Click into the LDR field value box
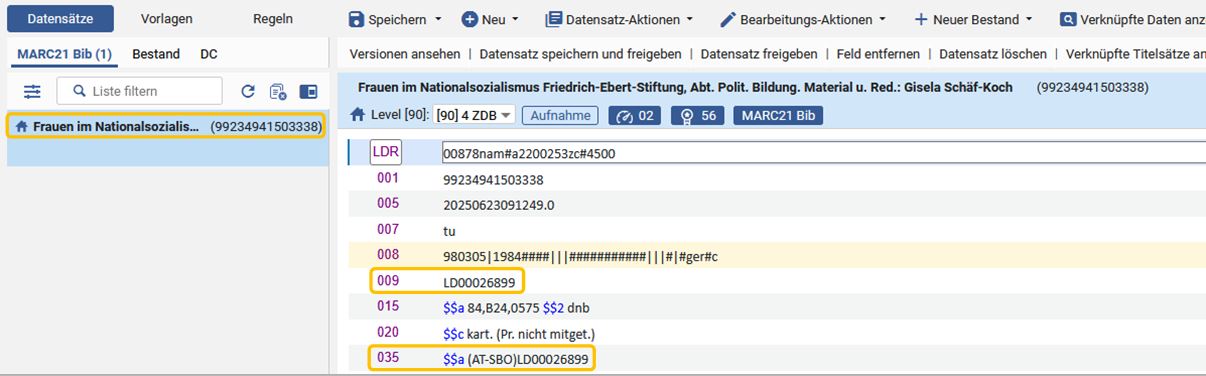This screenshot has width=1206, height=376. tap(824, 153)
